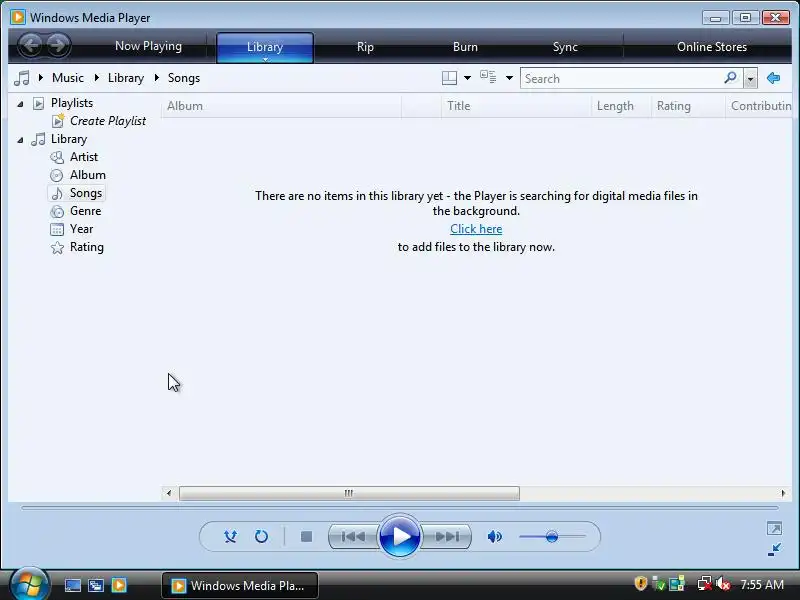Viewport: 800px width, 600px height.
Task: Click the layout options icon
Action: [449, 78]
